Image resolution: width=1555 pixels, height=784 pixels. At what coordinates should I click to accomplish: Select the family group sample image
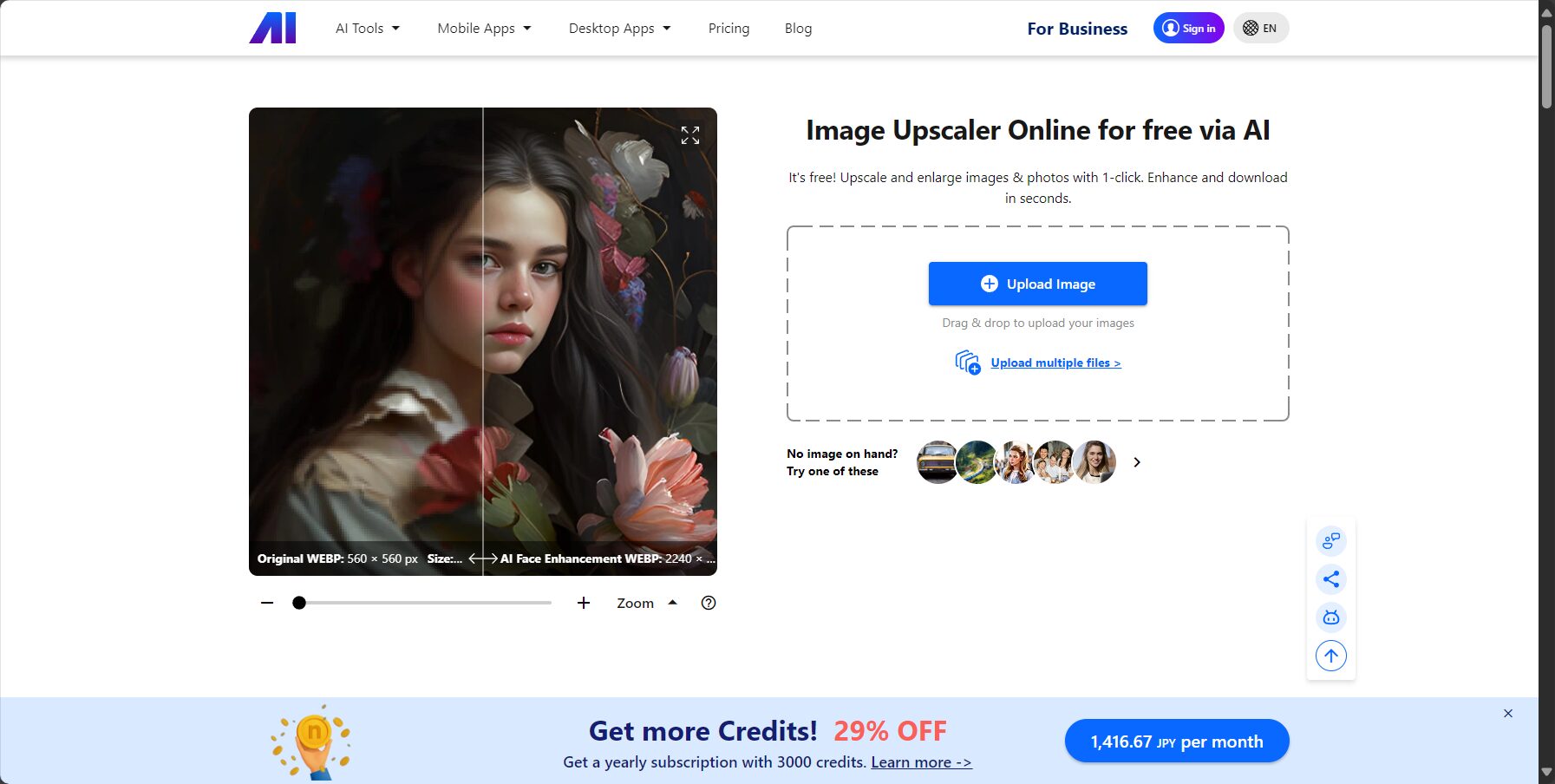1055,462
